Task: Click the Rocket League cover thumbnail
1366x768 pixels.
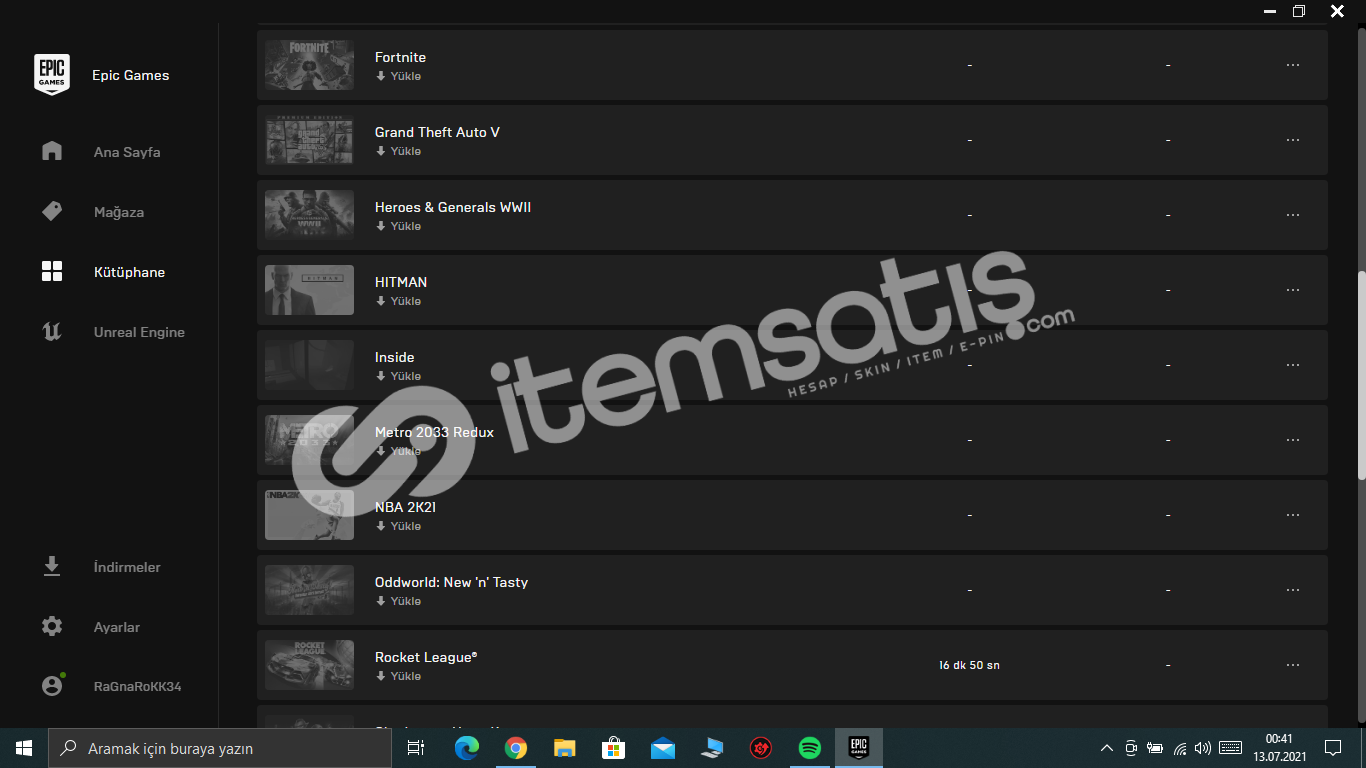Action: tap(309, 665)
